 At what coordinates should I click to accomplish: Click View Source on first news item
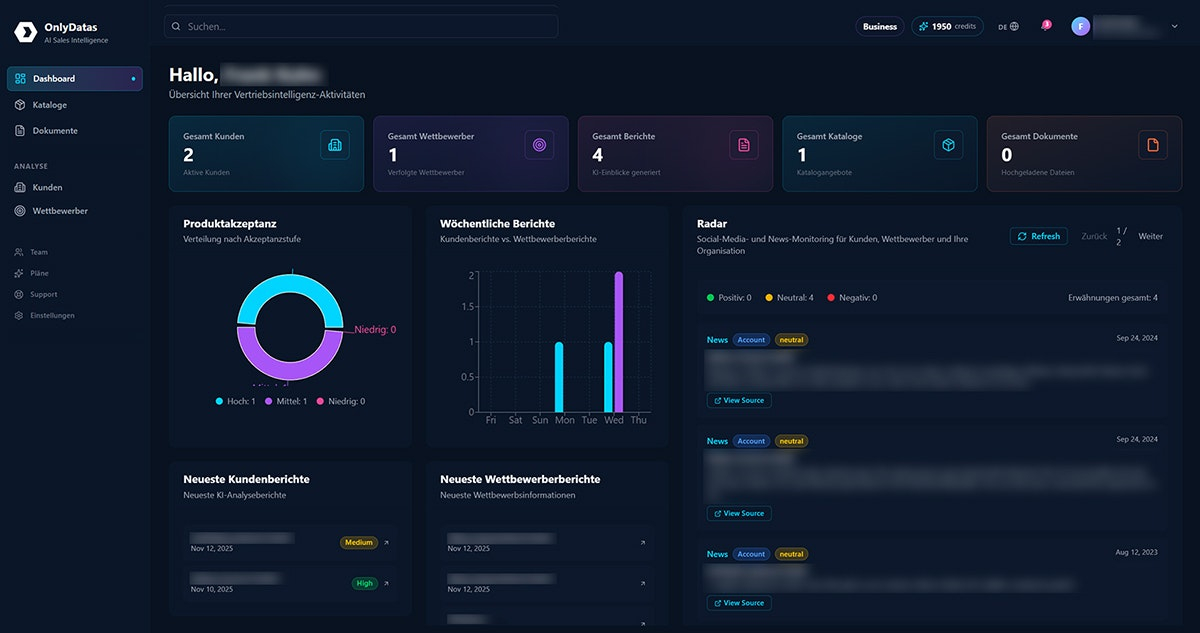739,400
